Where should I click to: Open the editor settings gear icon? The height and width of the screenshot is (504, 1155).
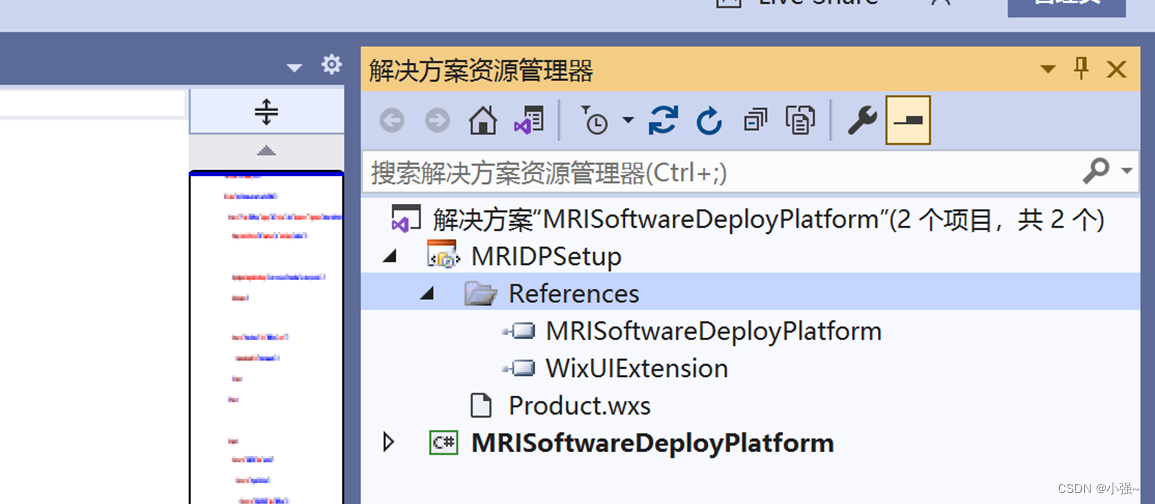(x=332, y=65)
